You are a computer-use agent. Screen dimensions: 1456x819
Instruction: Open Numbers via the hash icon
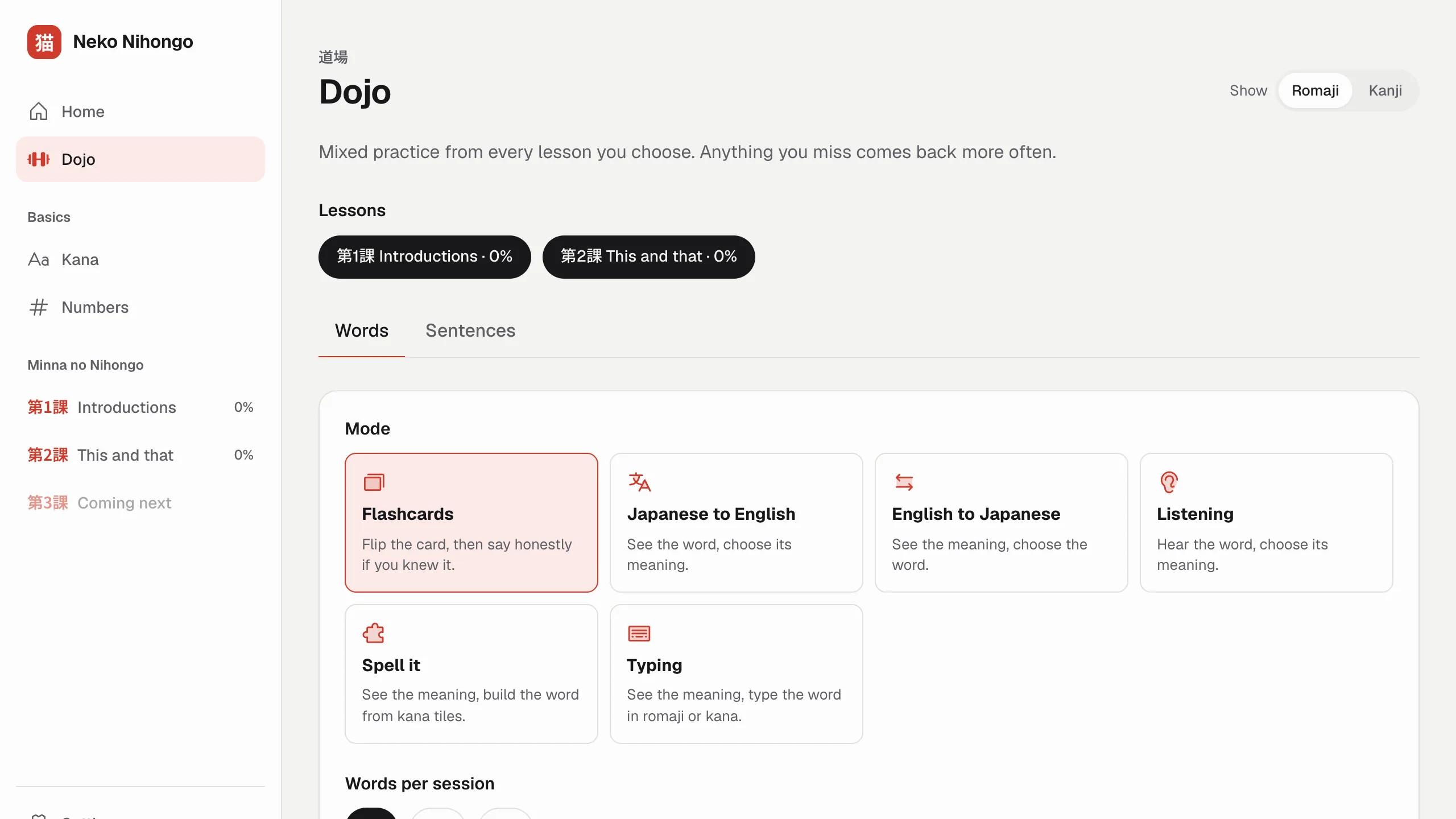(39, 307)
